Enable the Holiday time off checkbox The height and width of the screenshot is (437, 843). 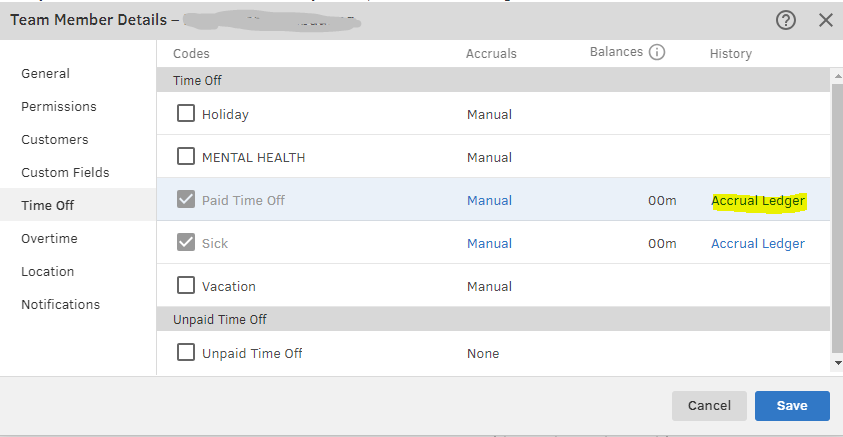186,114
